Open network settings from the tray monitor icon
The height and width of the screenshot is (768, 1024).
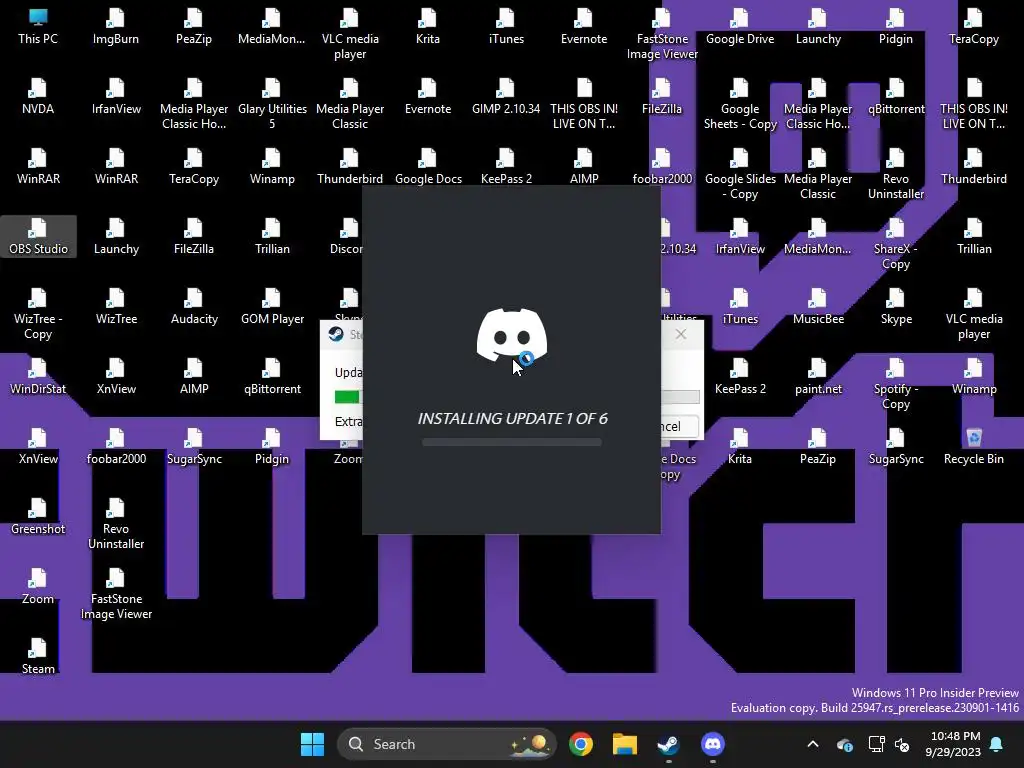pyautogui.click(x=876, y=744)
